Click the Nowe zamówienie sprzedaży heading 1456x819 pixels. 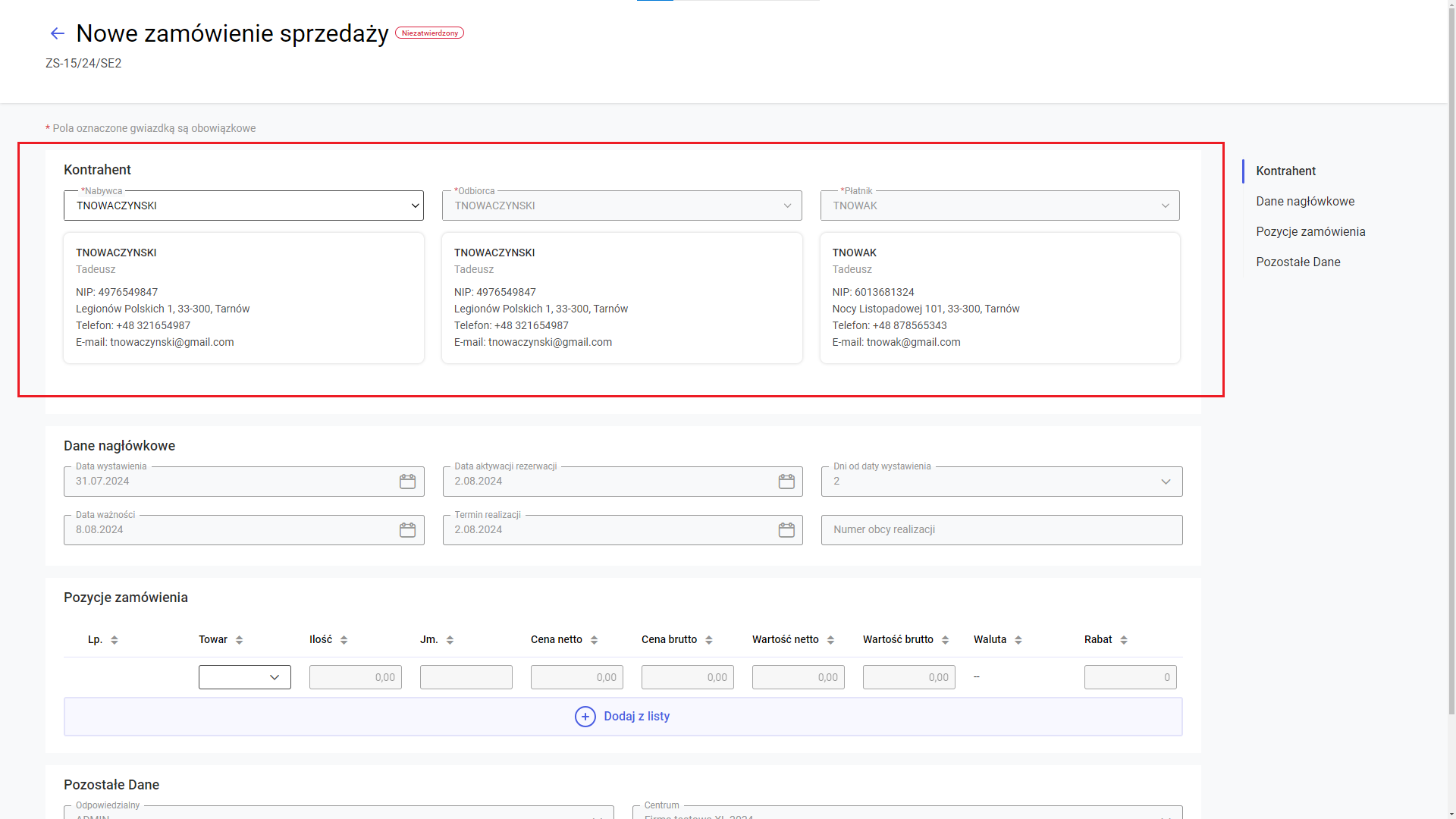tap(233, 33)
